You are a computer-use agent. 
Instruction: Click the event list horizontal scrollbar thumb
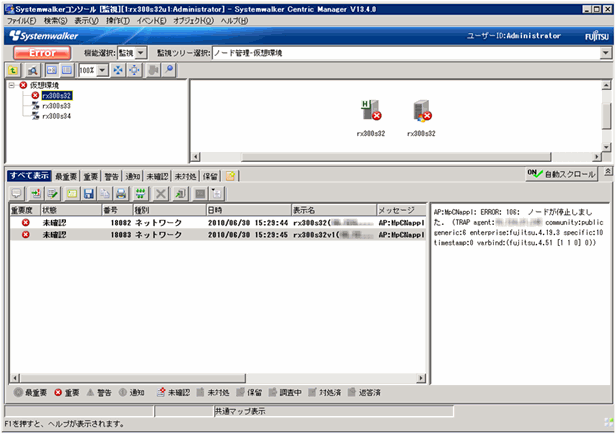click(133, 378)
